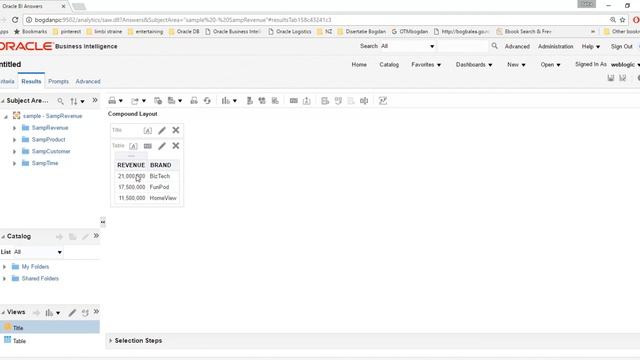Open the New menu

[x=516, y=64]
